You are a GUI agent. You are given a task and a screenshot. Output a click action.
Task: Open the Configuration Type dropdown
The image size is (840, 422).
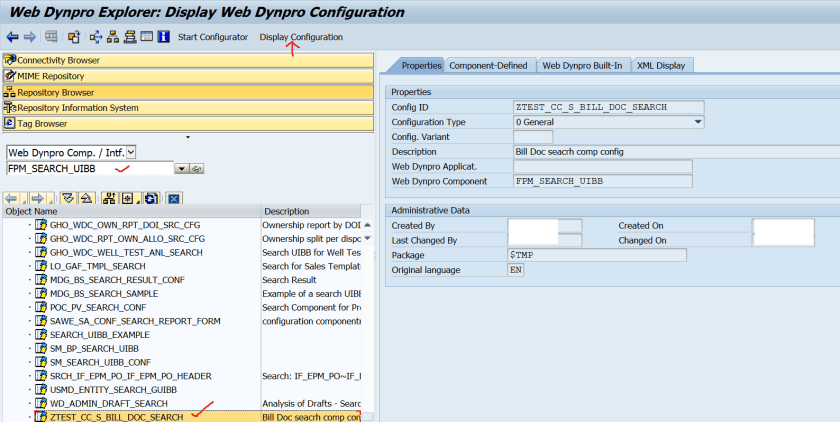coord(697,122)
